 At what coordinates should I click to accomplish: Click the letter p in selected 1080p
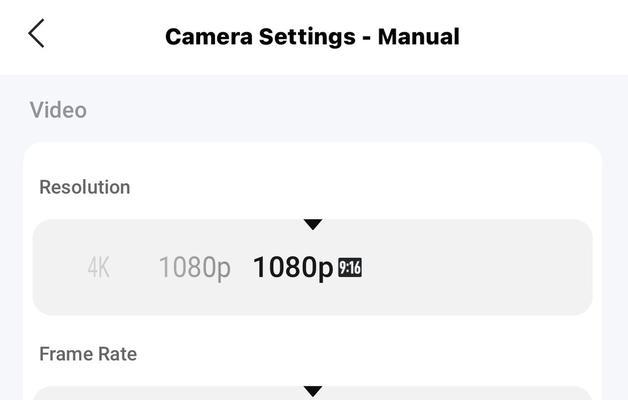pos(326,270)
